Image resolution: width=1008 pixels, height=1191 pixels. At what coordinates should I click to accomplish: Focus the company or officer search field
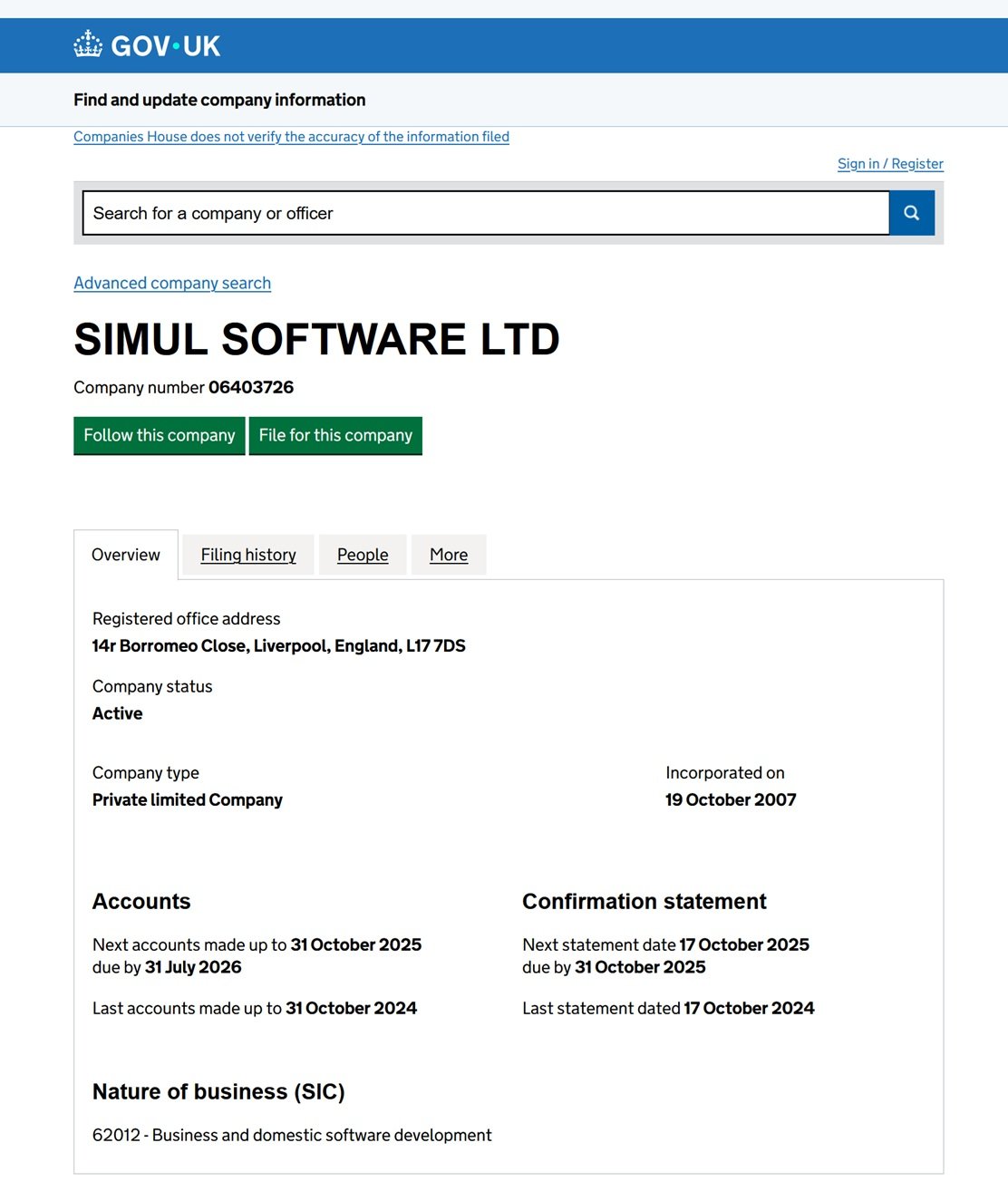point(485,213)
